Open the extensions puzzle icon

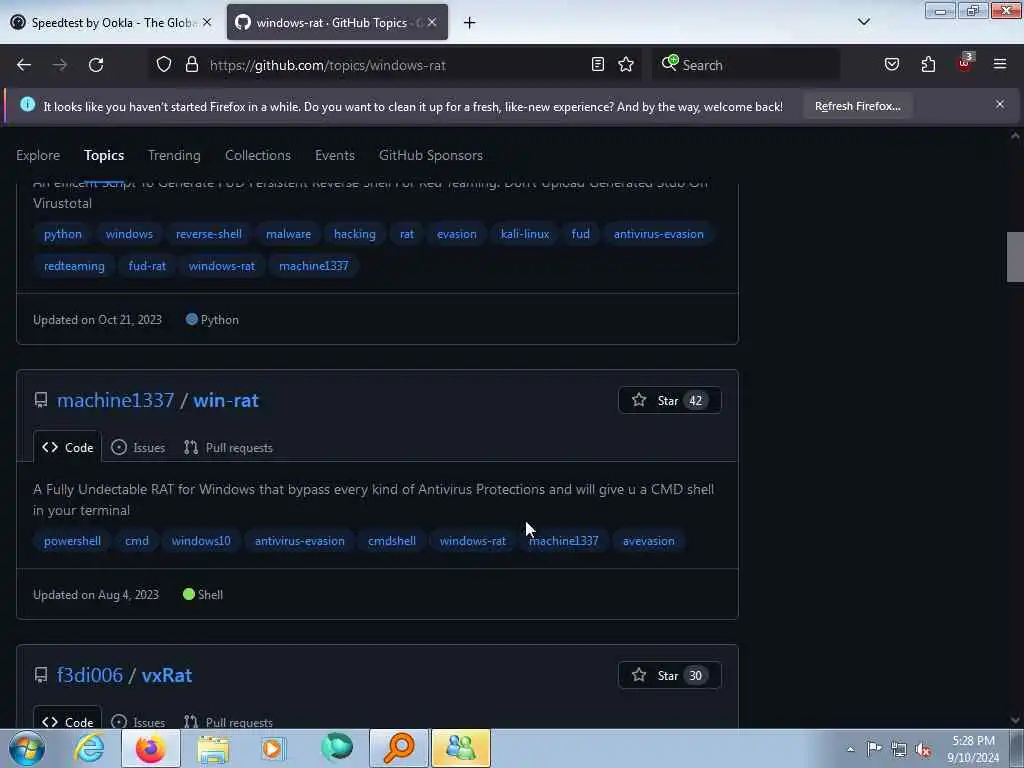tap(928, 64)
